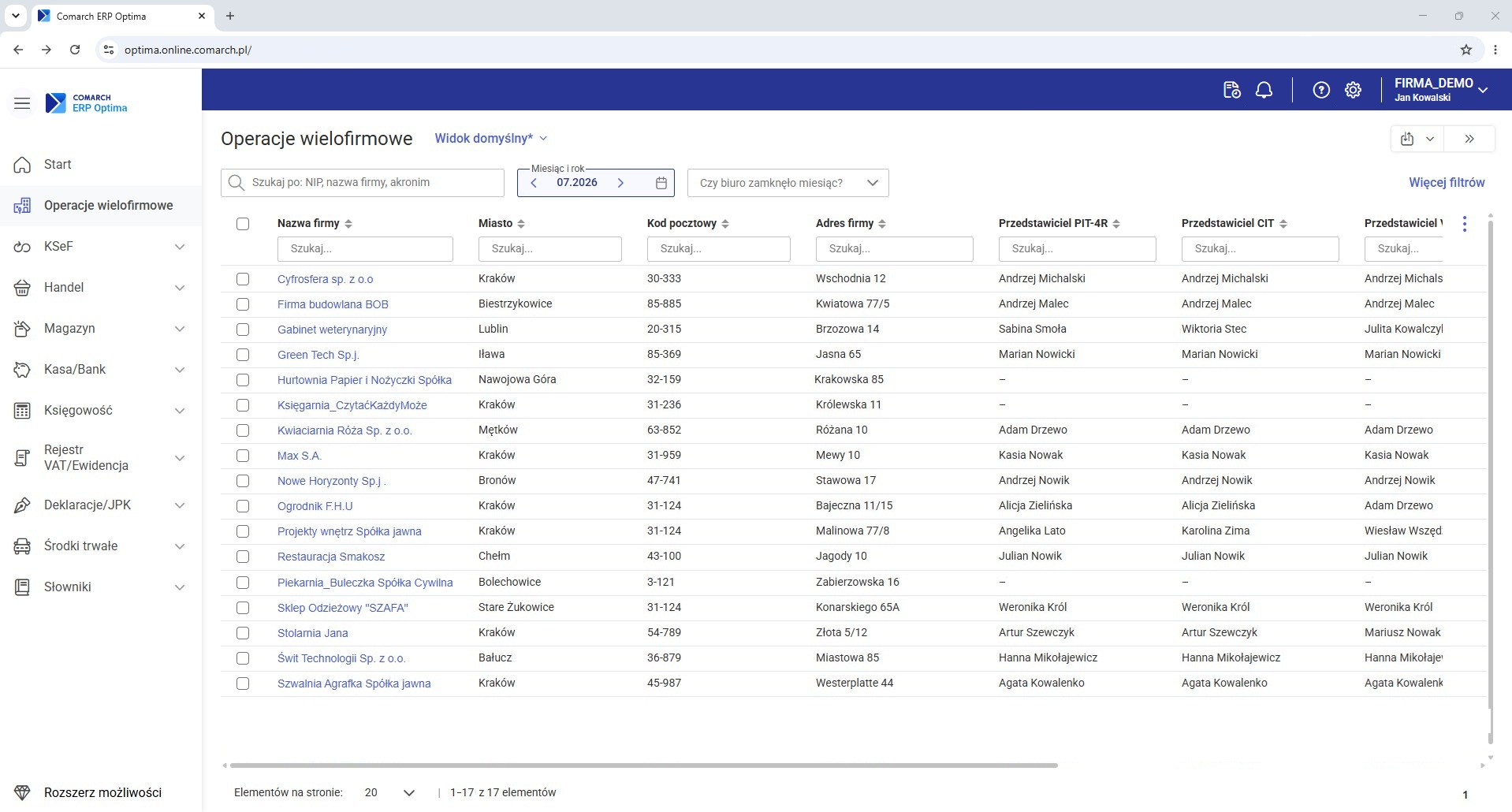Open the items-per-page dropdown
The image size is (1512, 812).
389,792
